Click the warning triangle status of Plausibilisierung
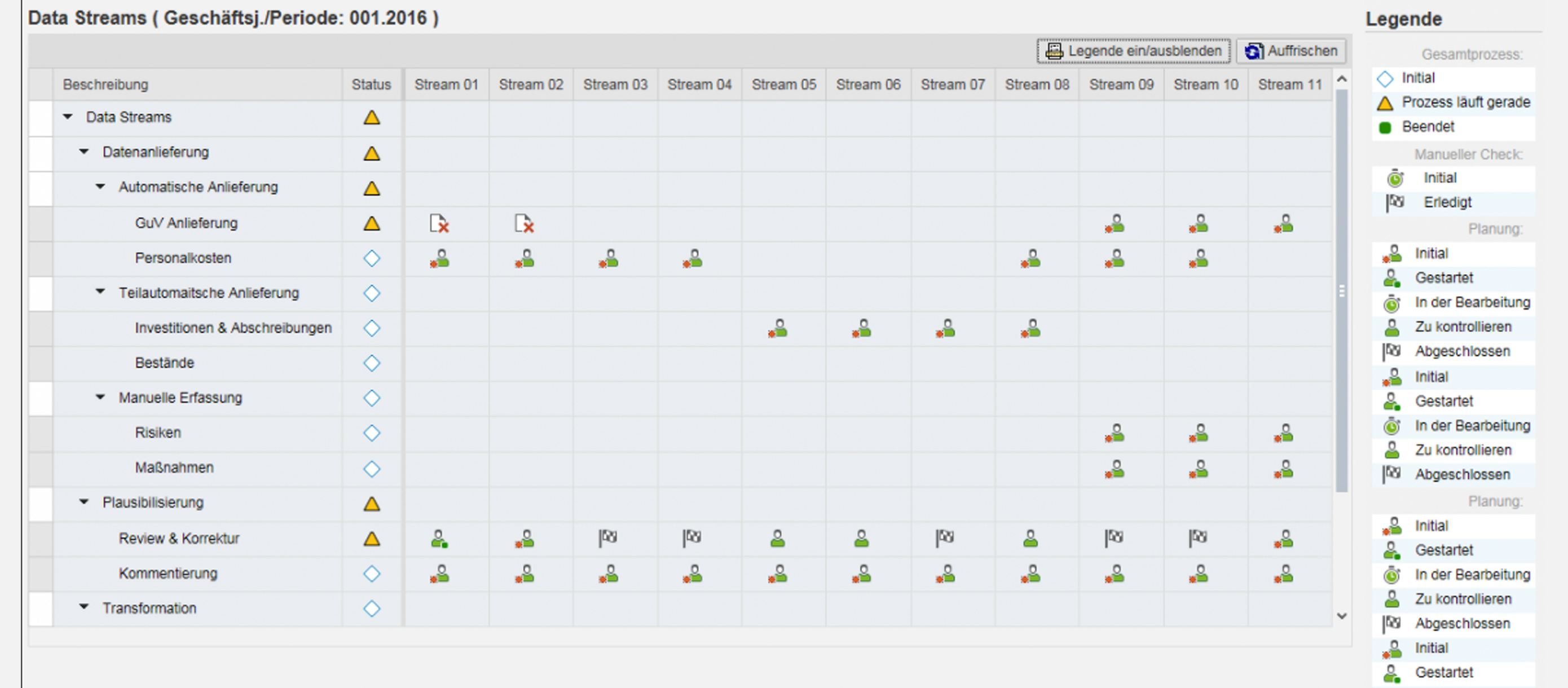 coord(371,504)
